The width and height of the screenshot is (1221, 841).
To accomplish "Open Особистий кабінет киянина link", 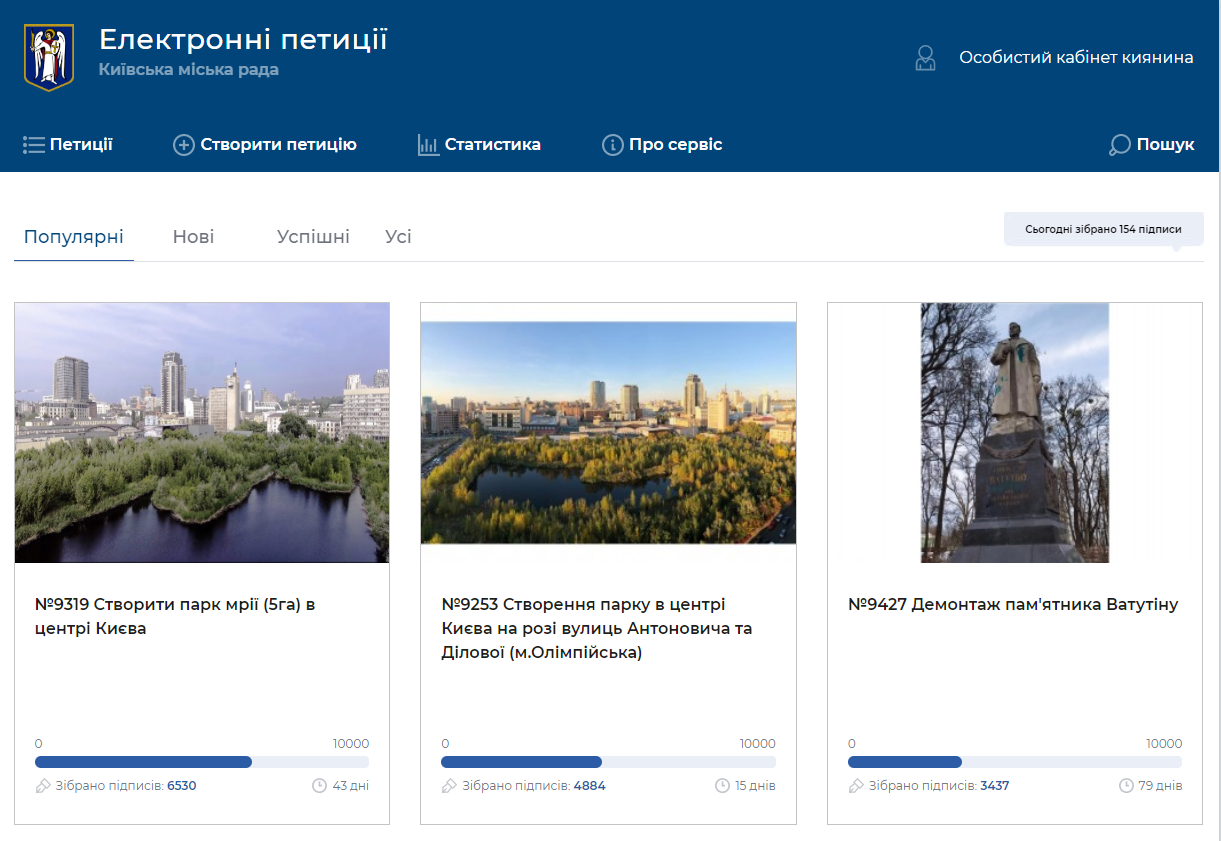I will point(1076,58).
